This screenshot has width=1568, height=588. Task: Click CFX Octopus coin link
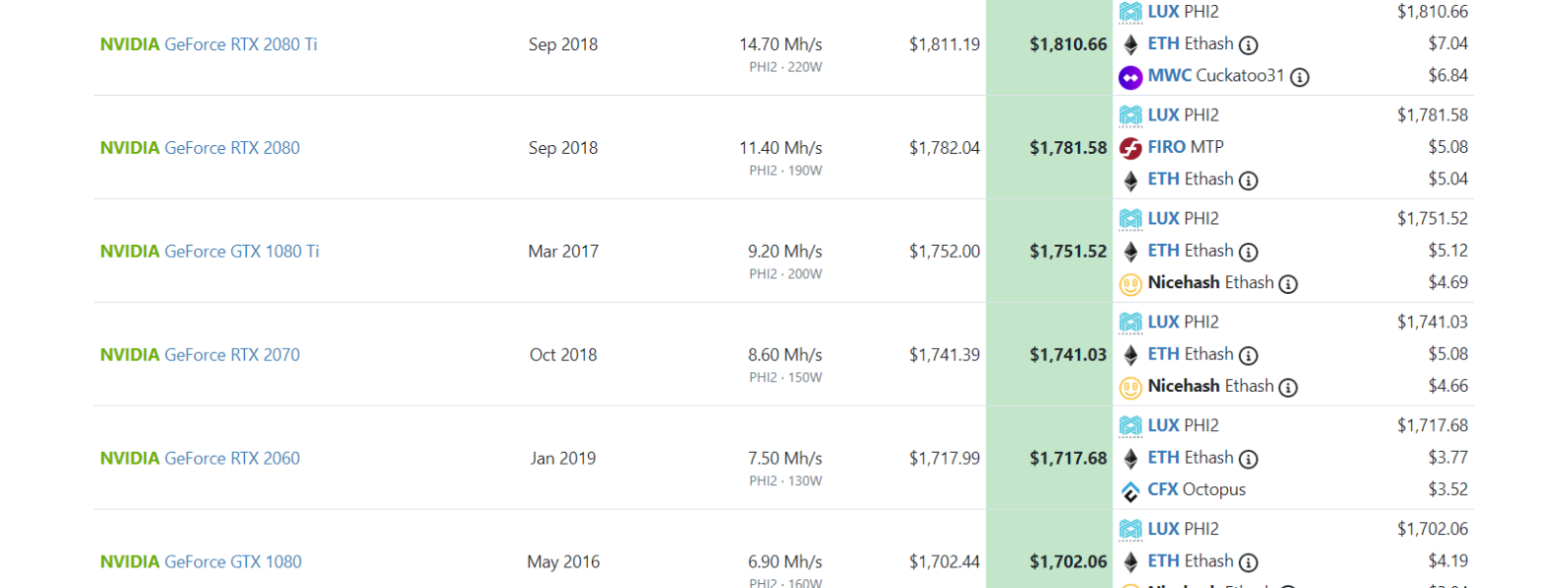(1197, 490)
